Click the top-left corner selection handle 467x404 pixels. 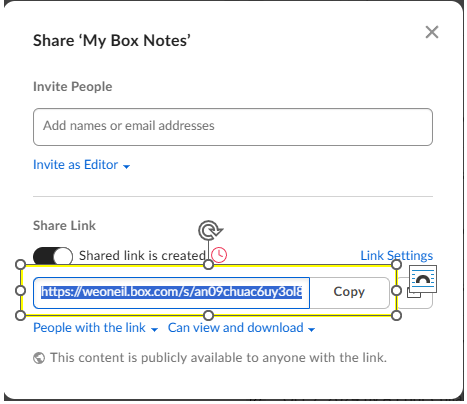coord(21,265)
